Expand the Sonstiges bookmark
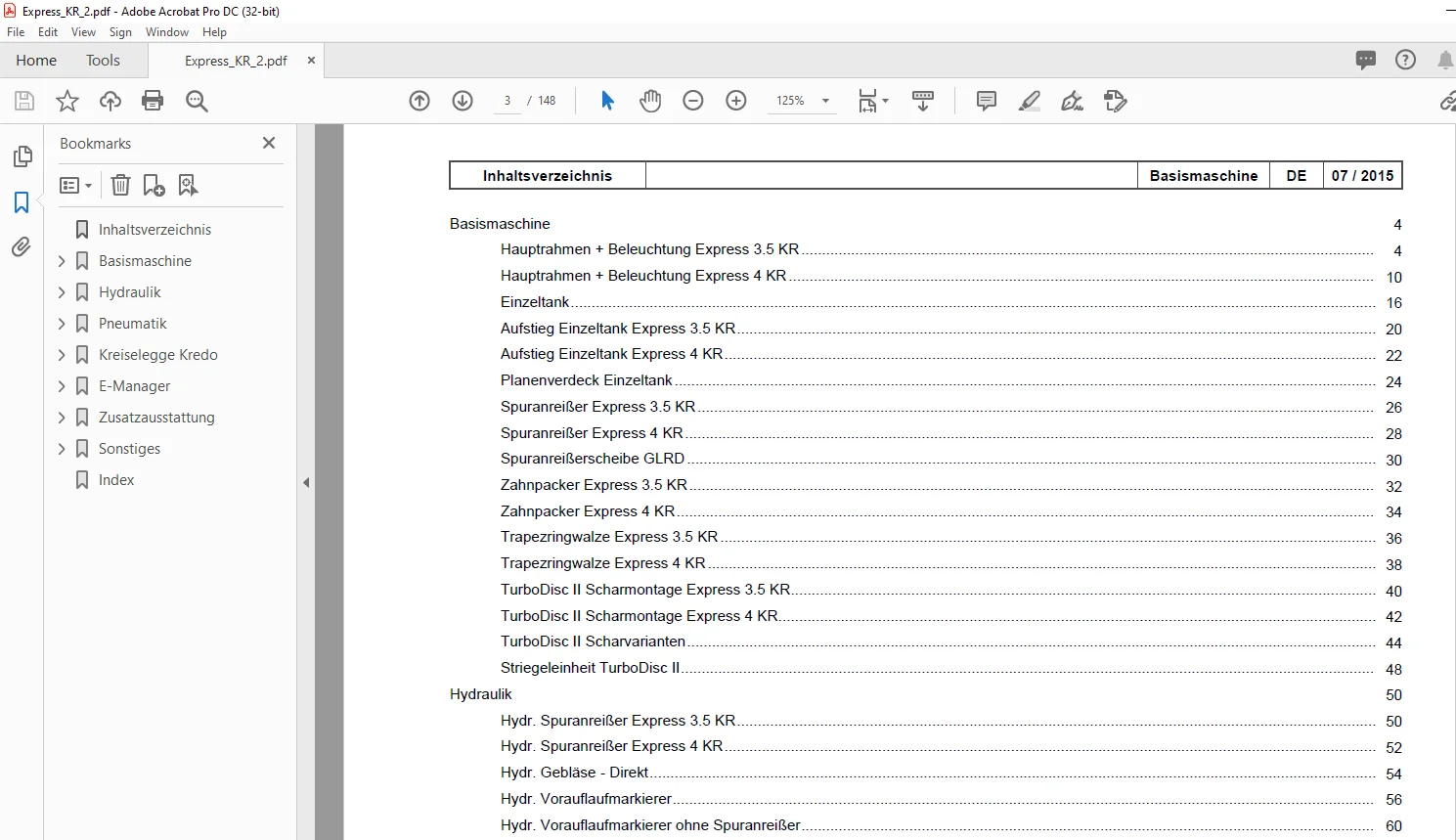Image resolution: width=1456 pixels, height=840 pixels. pos(62,449)
